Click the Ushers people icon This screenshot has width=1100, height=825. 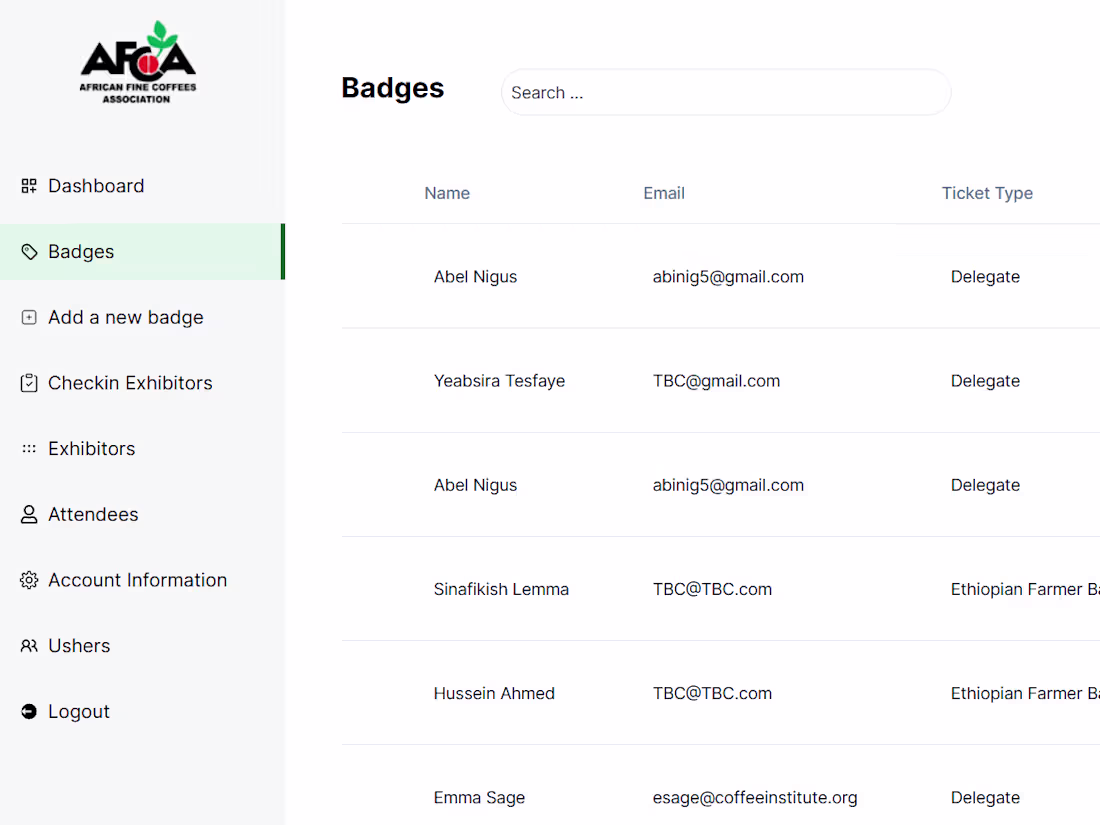[28, 645]
